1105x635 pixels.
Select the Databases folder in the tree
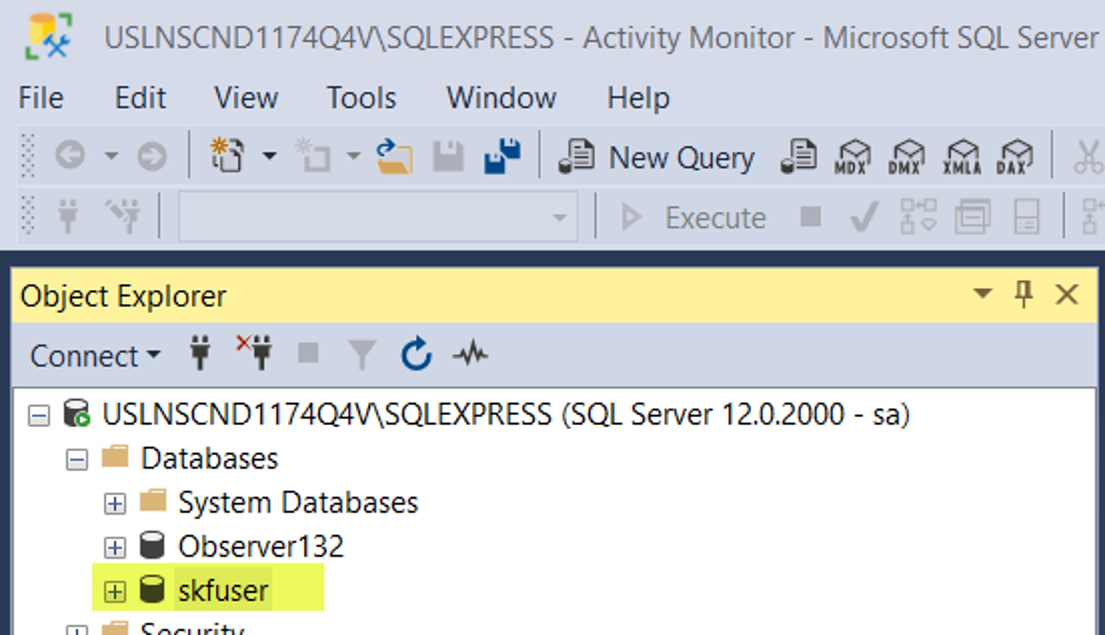(x=209, y=459)
